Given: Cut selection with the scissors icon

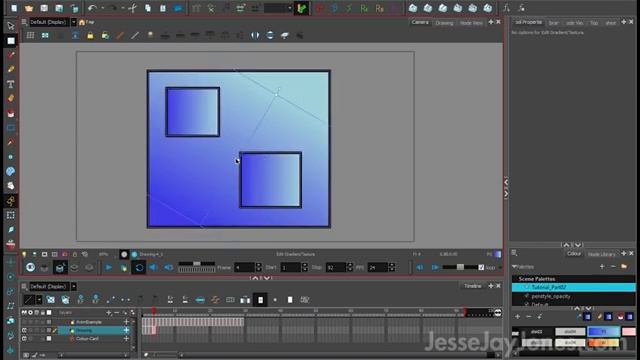Looking at the screenshot, I should pos(133,8).
